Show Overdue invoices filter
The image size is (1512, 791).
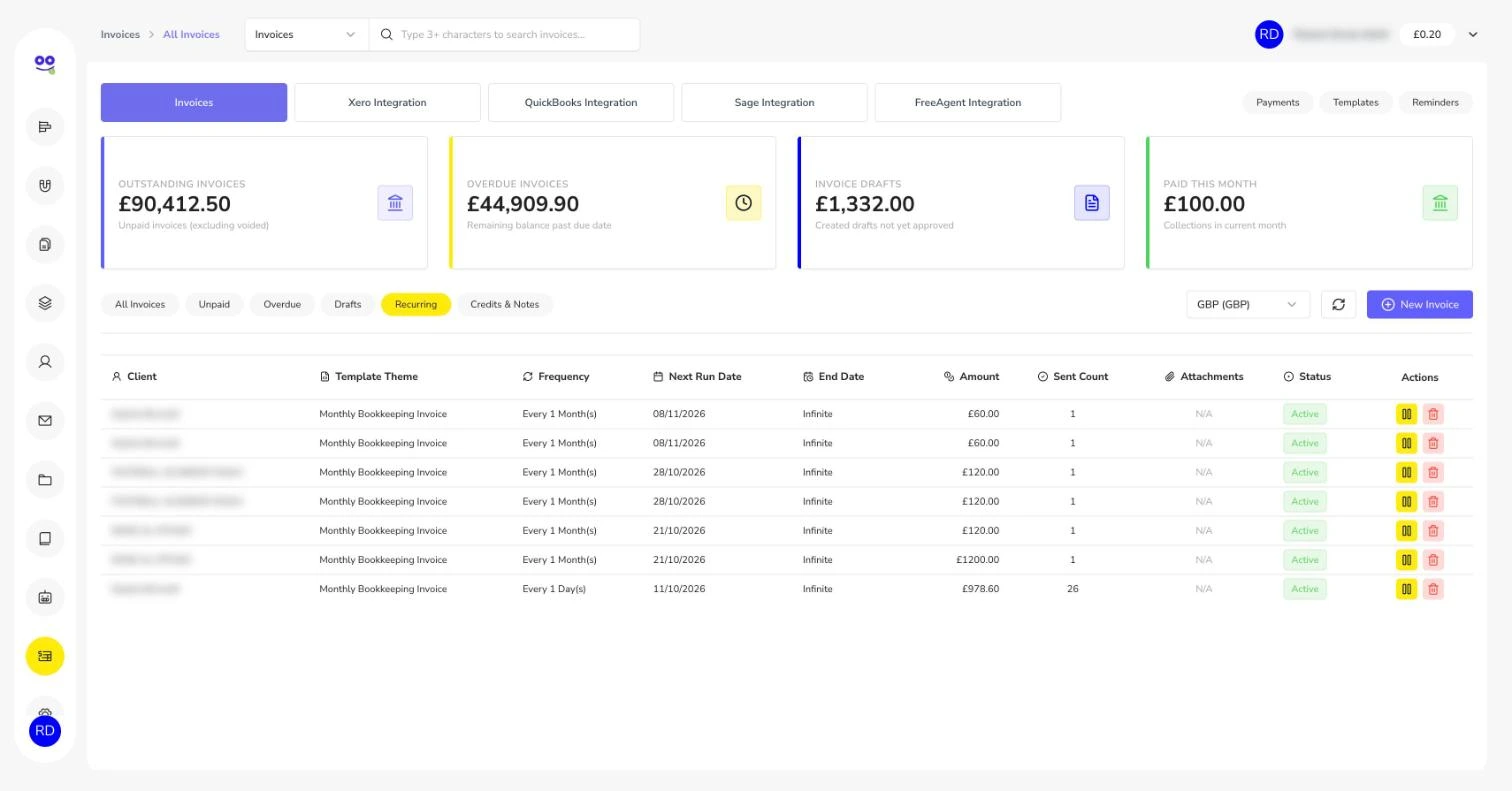(x=282, y=305)
